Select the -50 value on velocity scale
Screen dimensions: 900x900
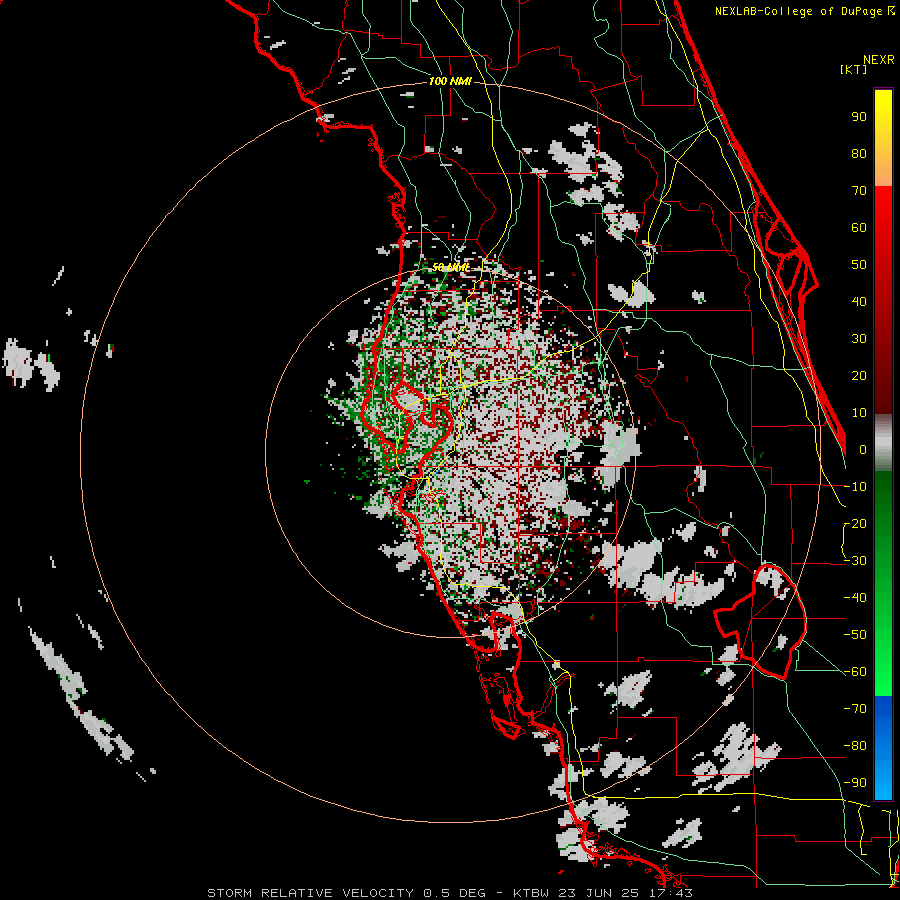click(x=855, y=635)
